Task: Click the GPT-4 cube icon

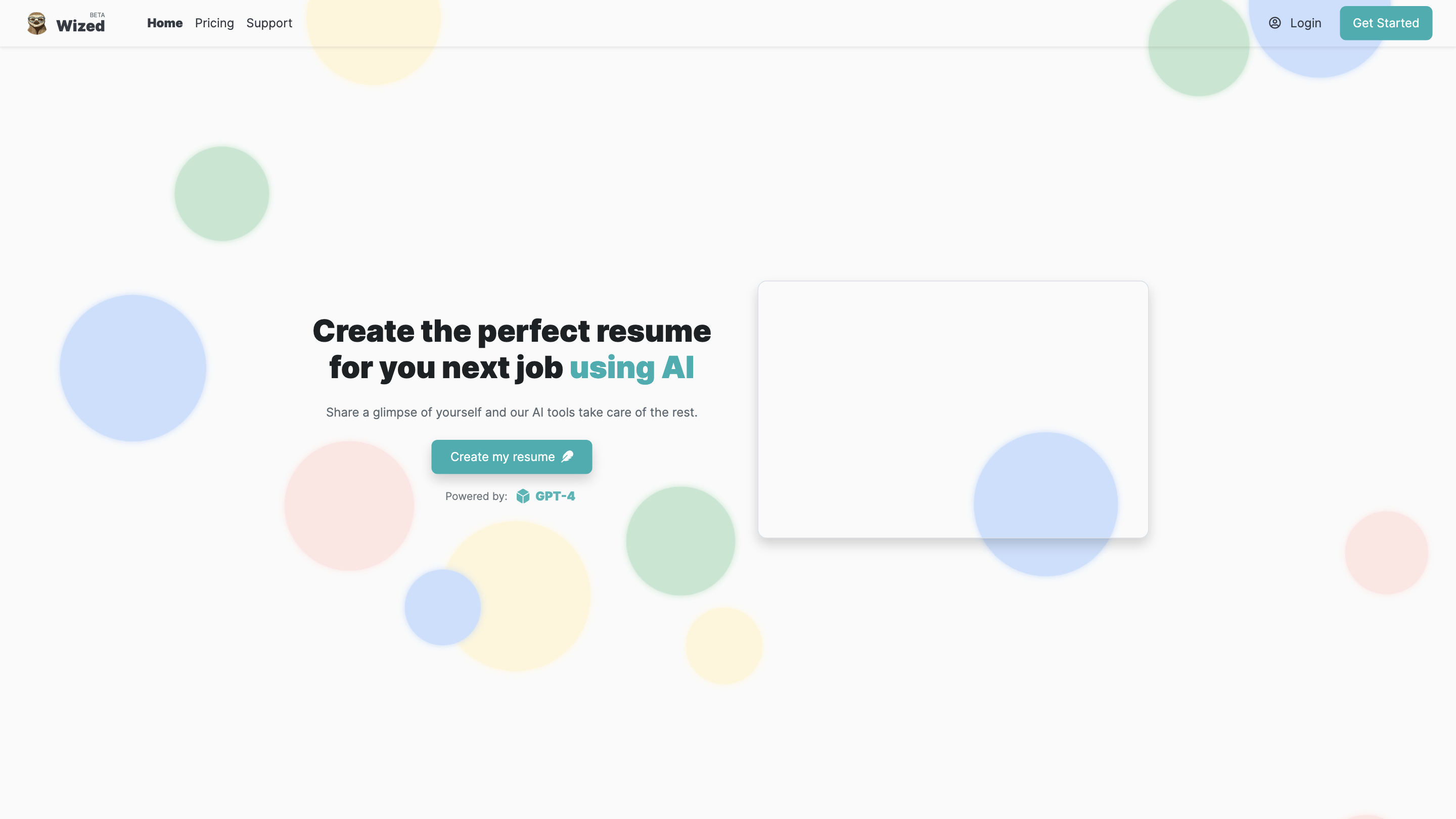Action: click(523, 495)
